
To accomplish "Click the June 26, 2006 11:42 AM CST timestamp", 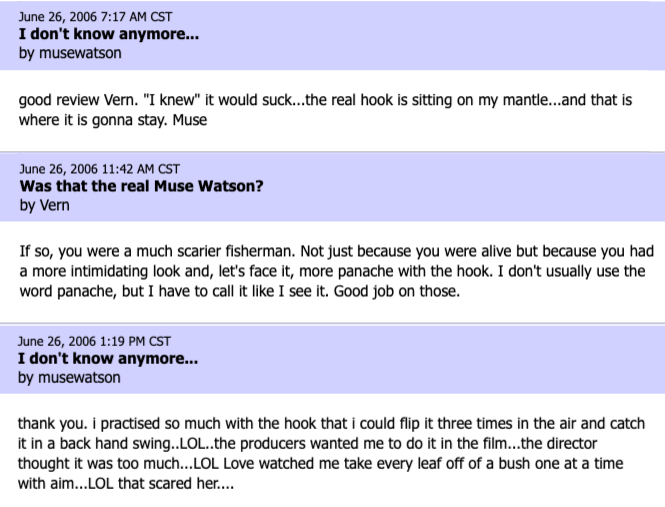I will (100, 169).
